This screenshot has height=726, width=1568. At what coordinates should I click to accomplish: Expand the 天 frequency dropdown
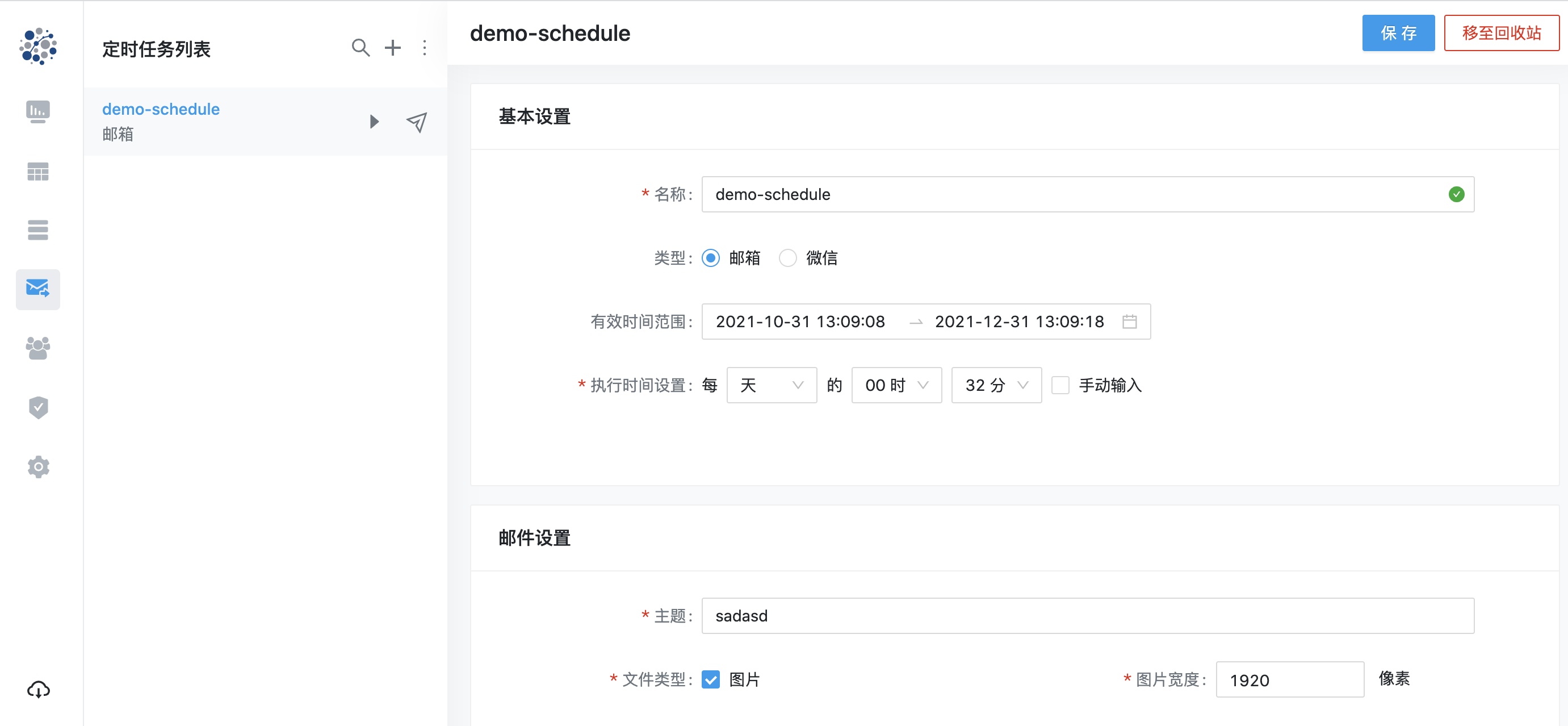[x=771, y=385]
